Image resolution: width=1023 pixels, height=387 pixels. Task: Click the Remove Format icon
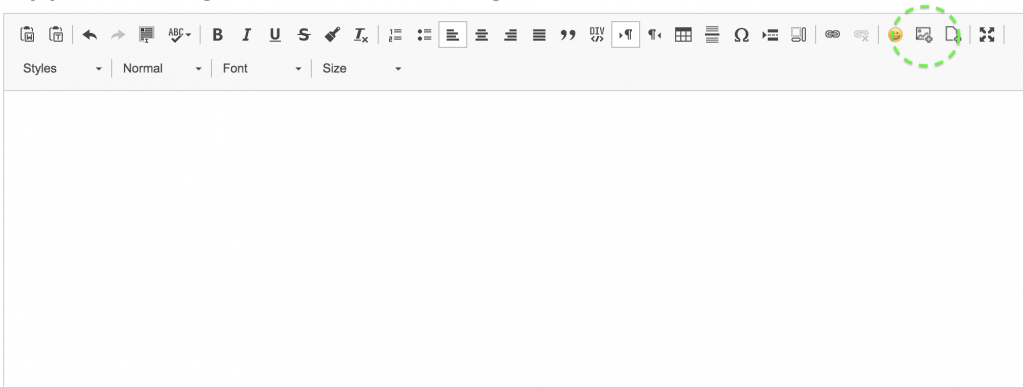pos(361,35)
